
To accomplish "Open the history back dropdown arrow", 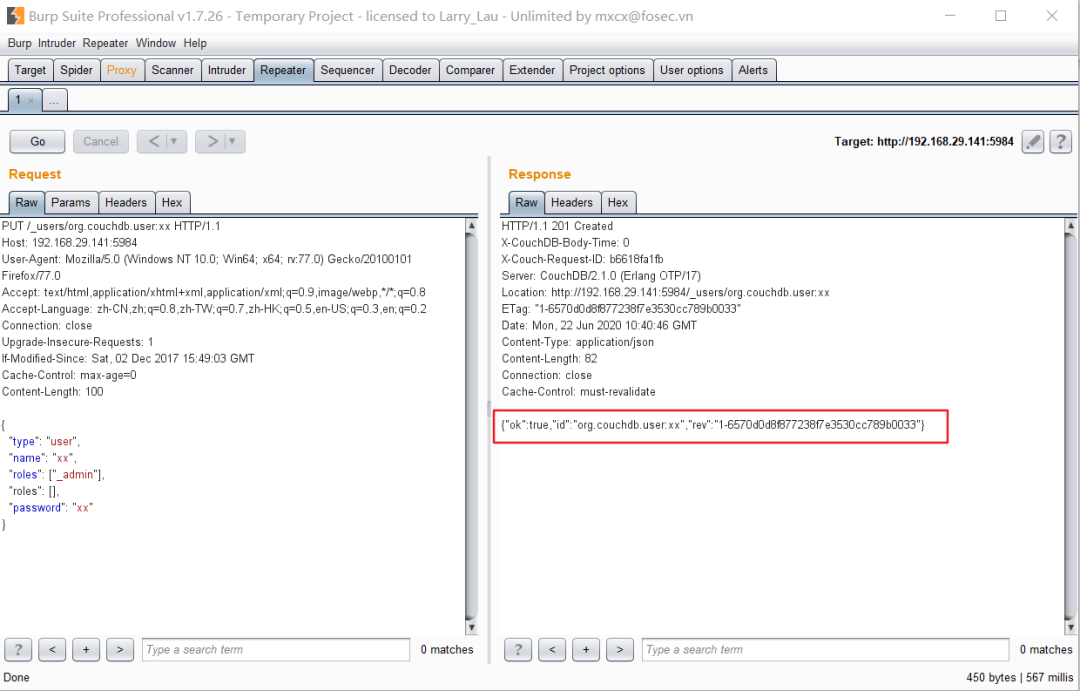I will point(174,141).
